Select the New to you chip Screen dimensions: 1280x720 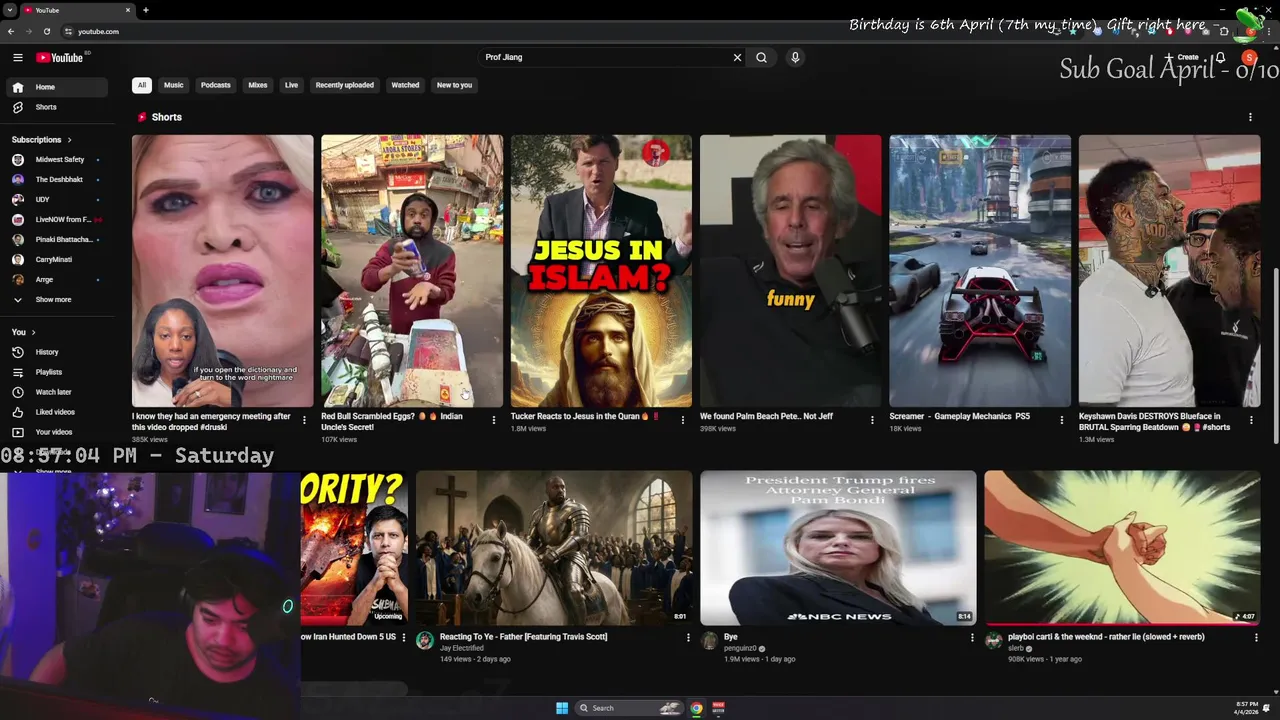454,85
